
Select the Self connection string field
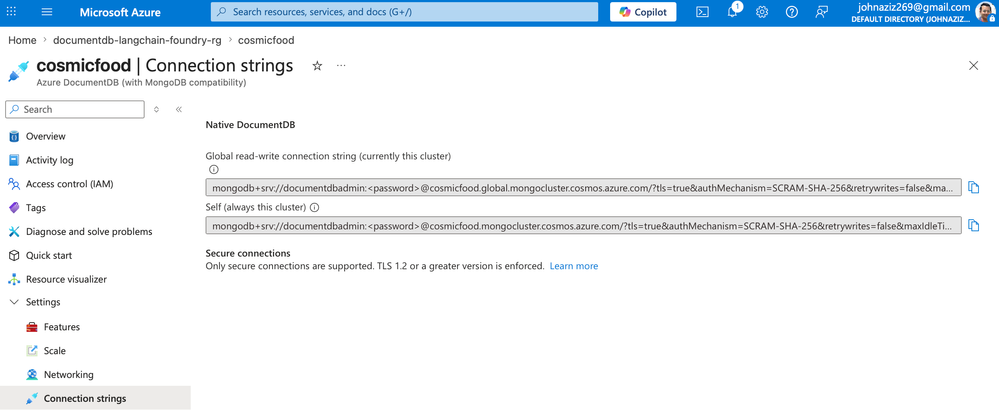click(583, 225)
